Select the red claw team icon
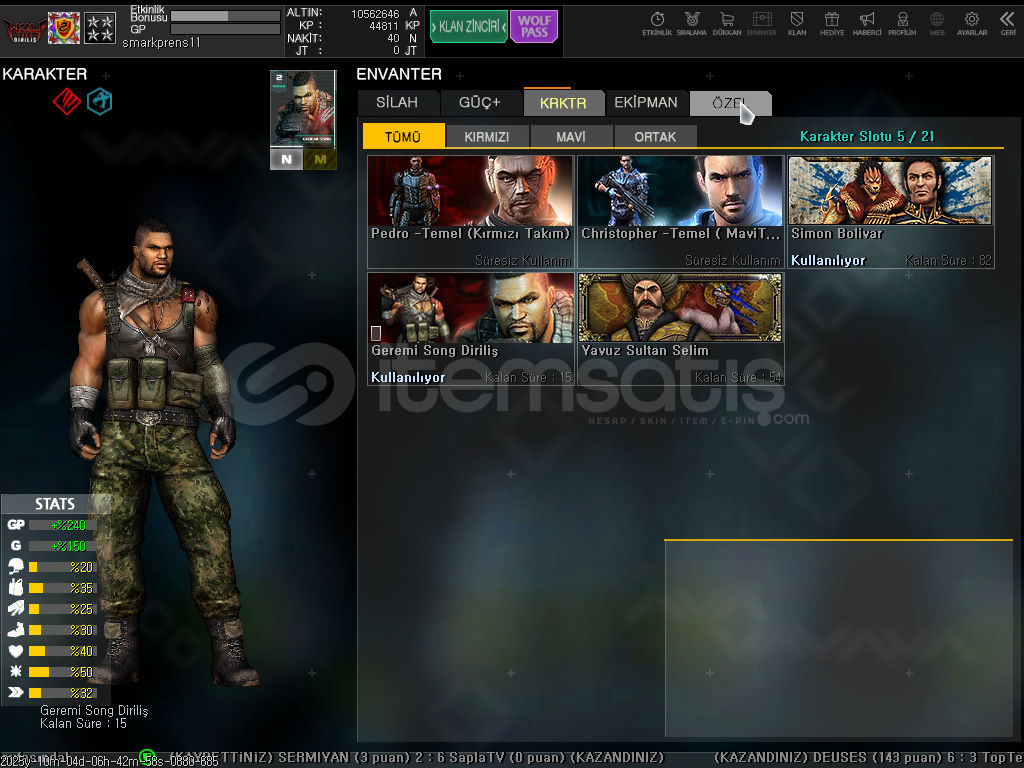Image resolution: width=1024 pixels, height=768 pixels. [66, 101]
